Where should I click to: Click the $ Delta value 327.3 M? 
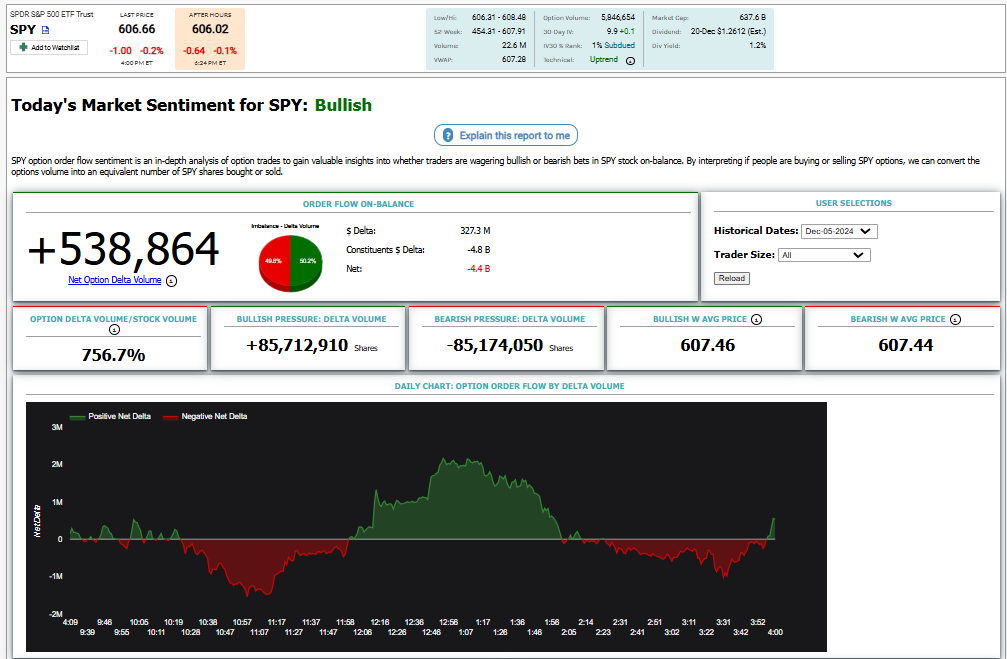475,231
